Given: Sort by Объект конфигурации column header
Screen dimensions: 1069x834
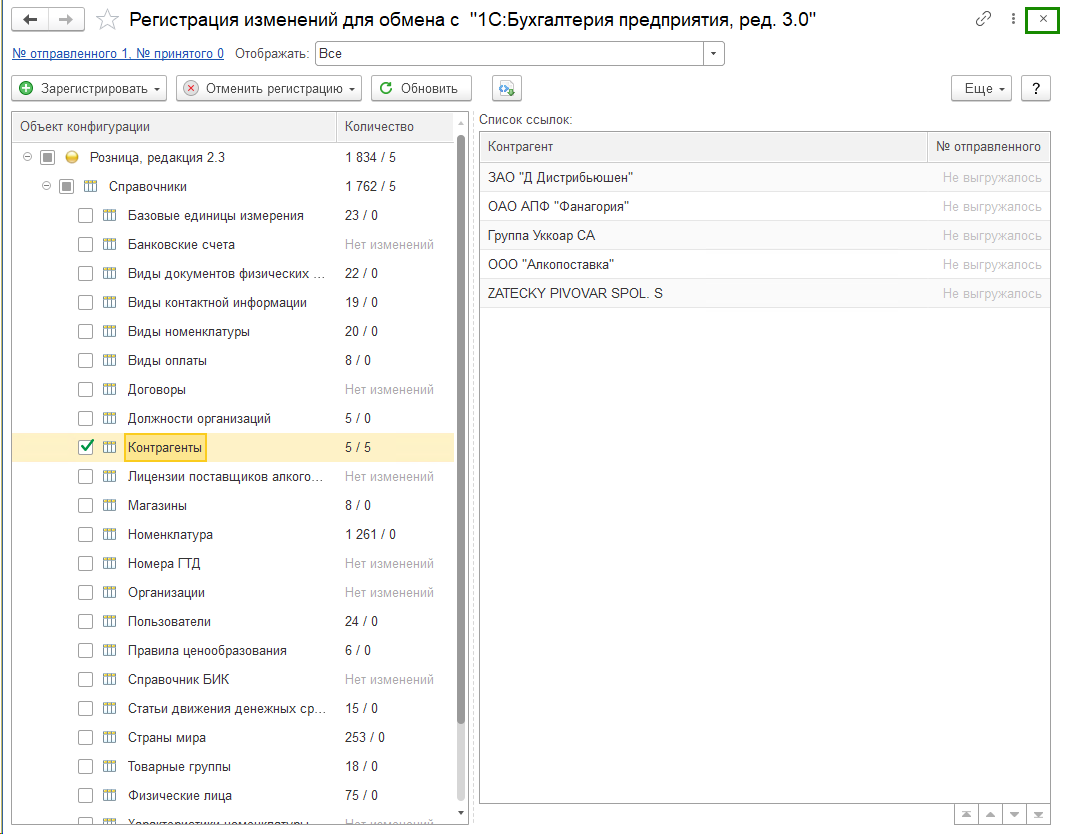Looking at the screenshot, I should (175, 127).
